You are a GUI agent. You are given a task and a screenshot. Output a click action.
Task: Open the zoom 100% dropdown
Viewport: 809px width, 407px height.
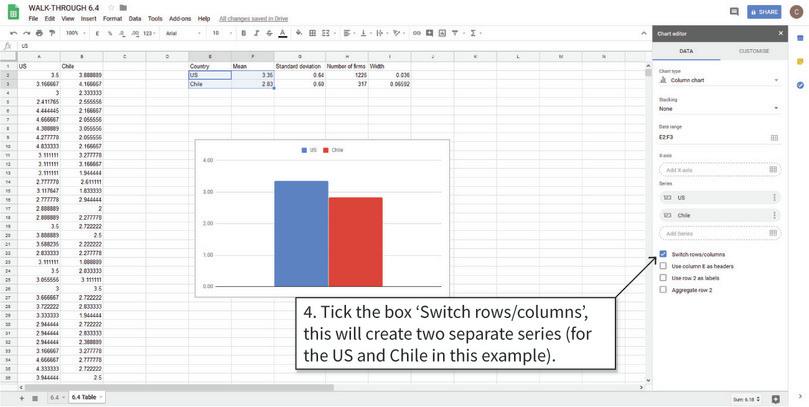tap(75, 33)
